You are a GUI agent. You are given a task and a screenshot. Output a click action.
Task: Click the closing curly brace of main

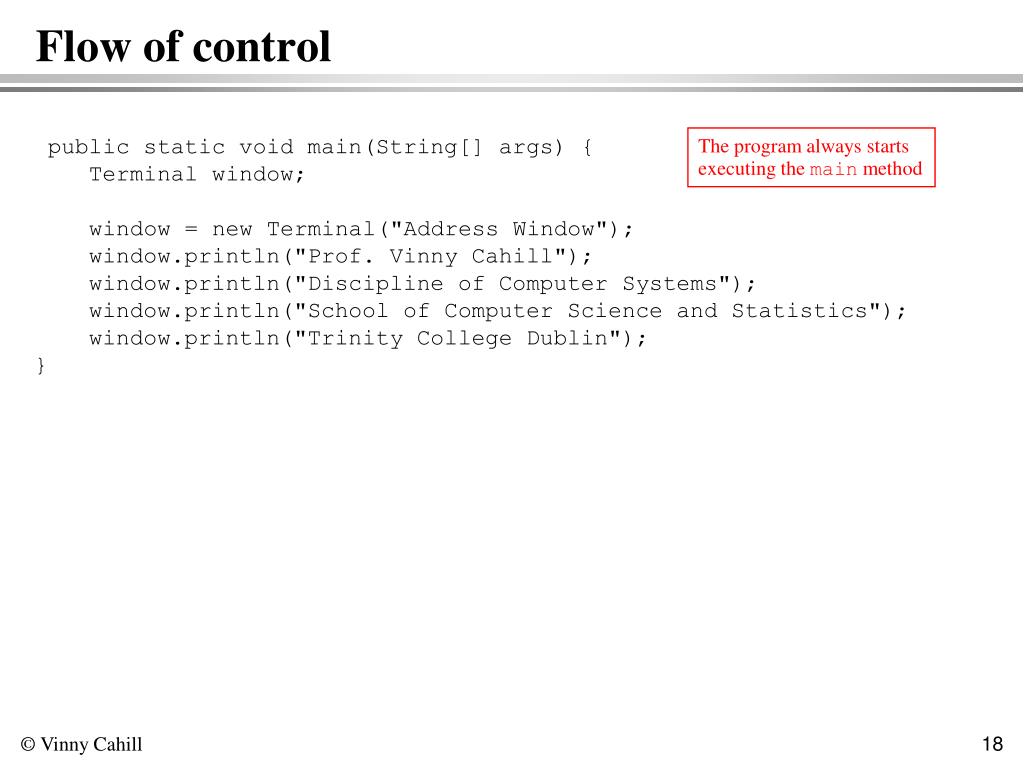41,366
